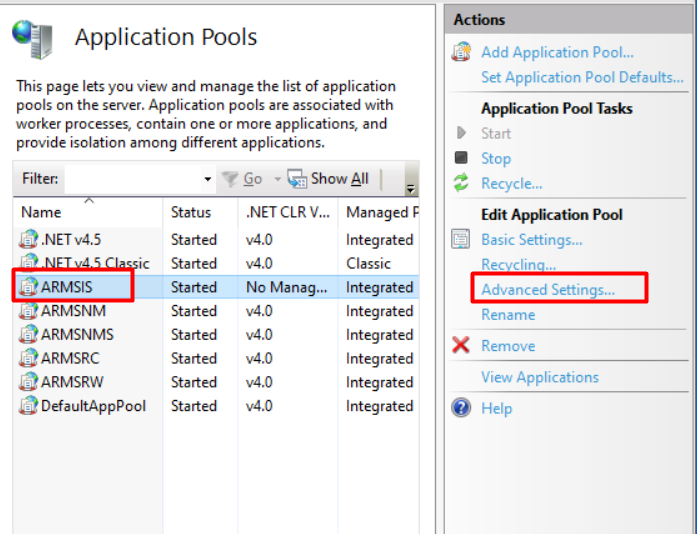Click the .NET v4.5 pool icon
This screenshot has width=697, height=534.
pos(28,239)
